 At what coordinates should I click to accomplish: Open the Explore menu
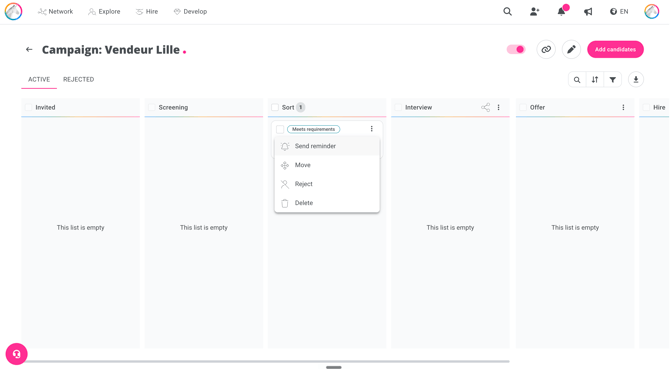click(x=104, y=12)
